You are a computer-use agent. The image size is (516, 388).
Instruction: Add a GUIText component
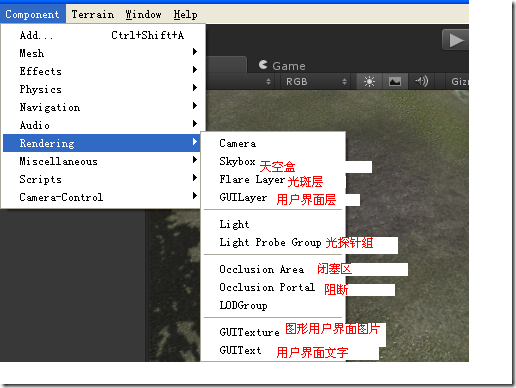tap(273, 350)
